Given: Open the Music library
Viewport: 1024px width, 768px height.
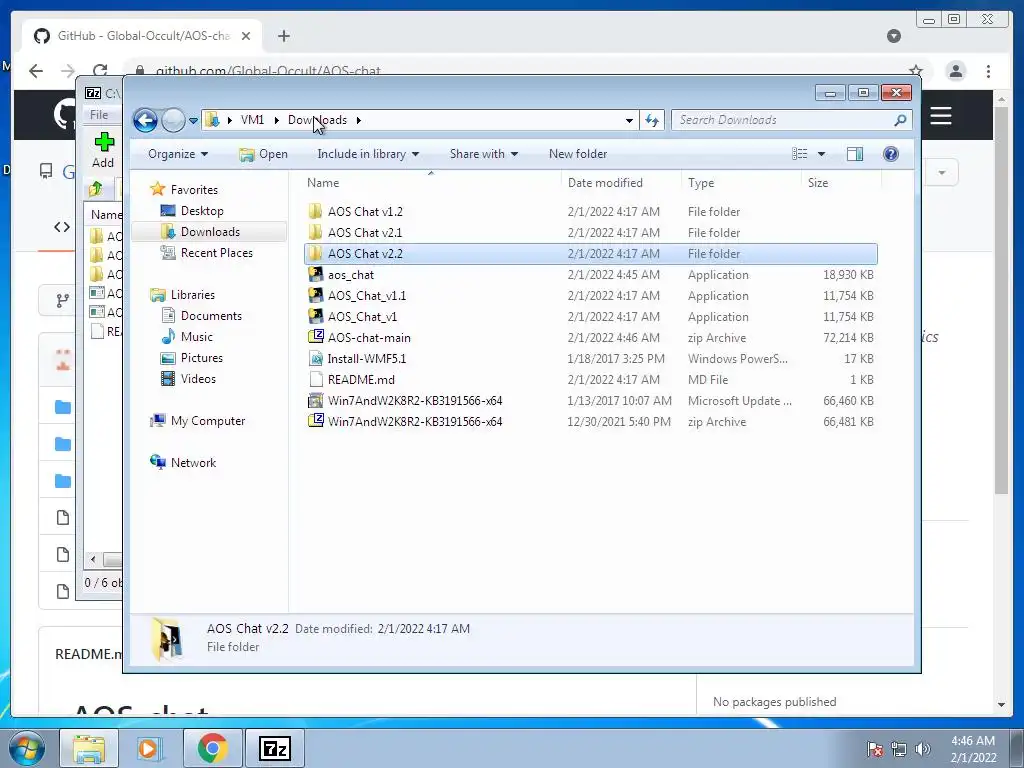Looking at the screenshot, I should coord(197,337).
